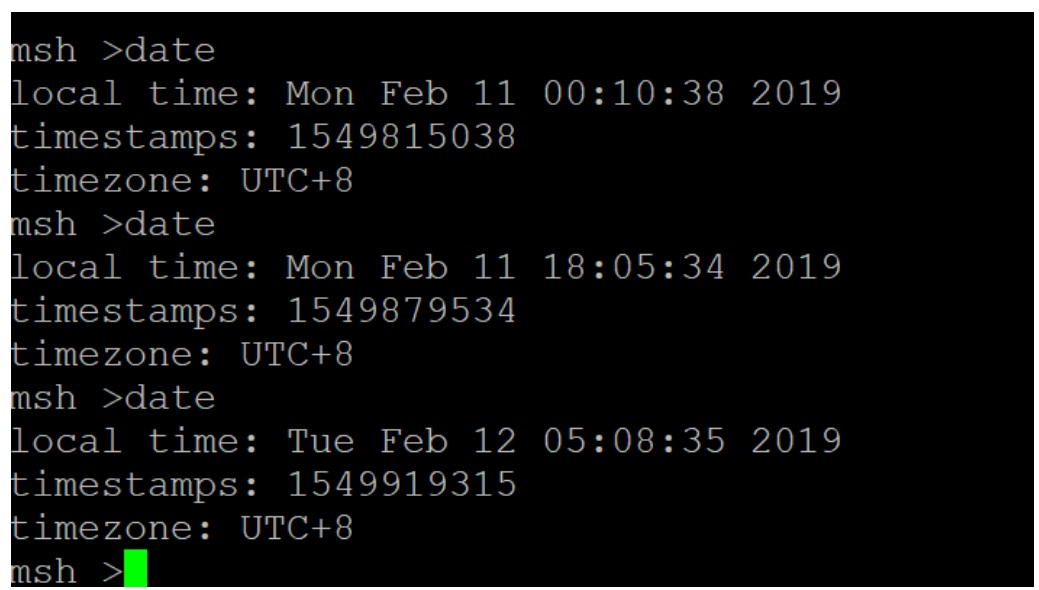
Task: Click the time 05:08:35 in third output
Action: click(x=634, y=442)
